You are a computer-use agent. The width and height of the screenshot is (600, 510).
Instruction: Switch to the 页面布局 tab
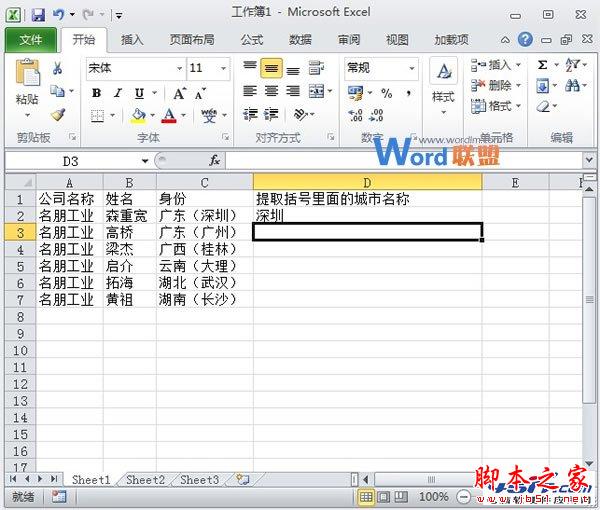192,39
